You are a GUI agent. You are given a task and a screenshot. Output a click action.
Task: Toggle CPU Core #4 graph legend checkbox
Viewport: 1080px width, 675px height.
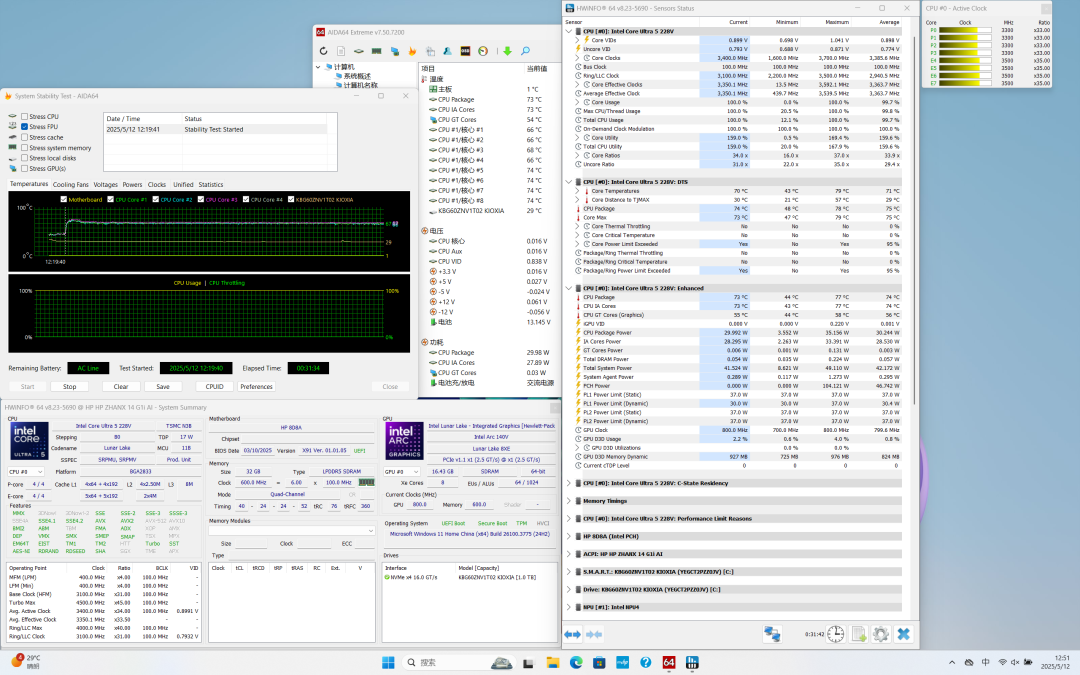click(246, 200)
